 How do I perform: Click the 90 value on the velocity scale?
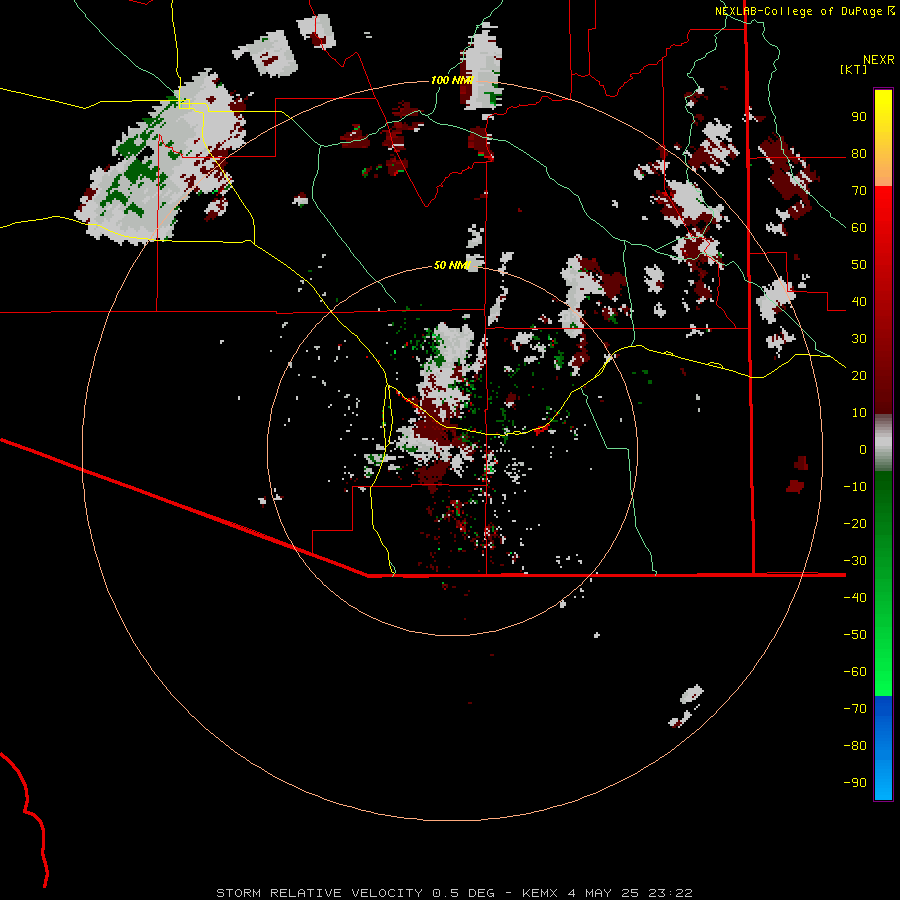pyautogui.click(x=859, y=117)
